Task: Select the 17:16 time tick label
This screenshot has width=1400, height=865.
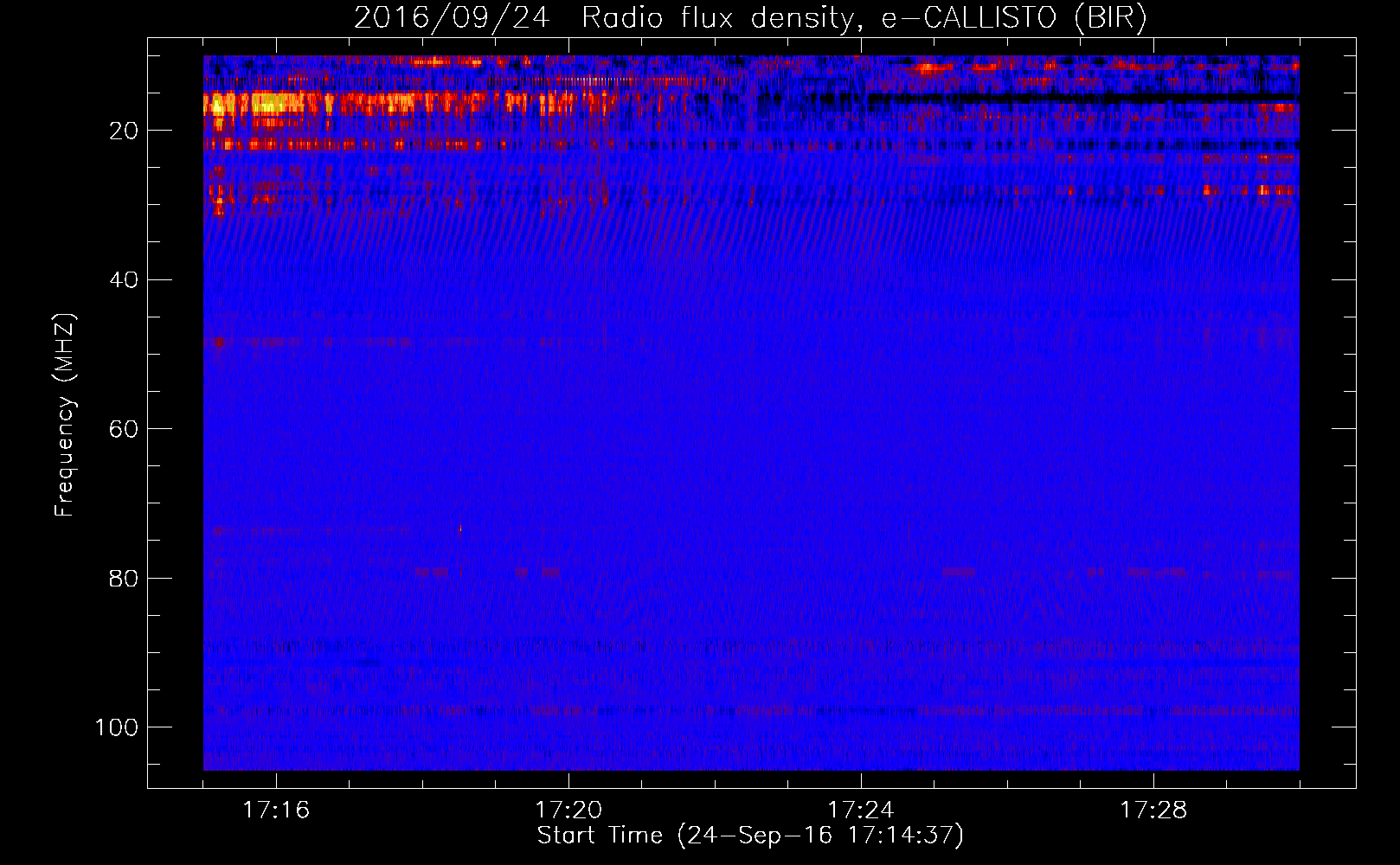Action: [276, 810]
